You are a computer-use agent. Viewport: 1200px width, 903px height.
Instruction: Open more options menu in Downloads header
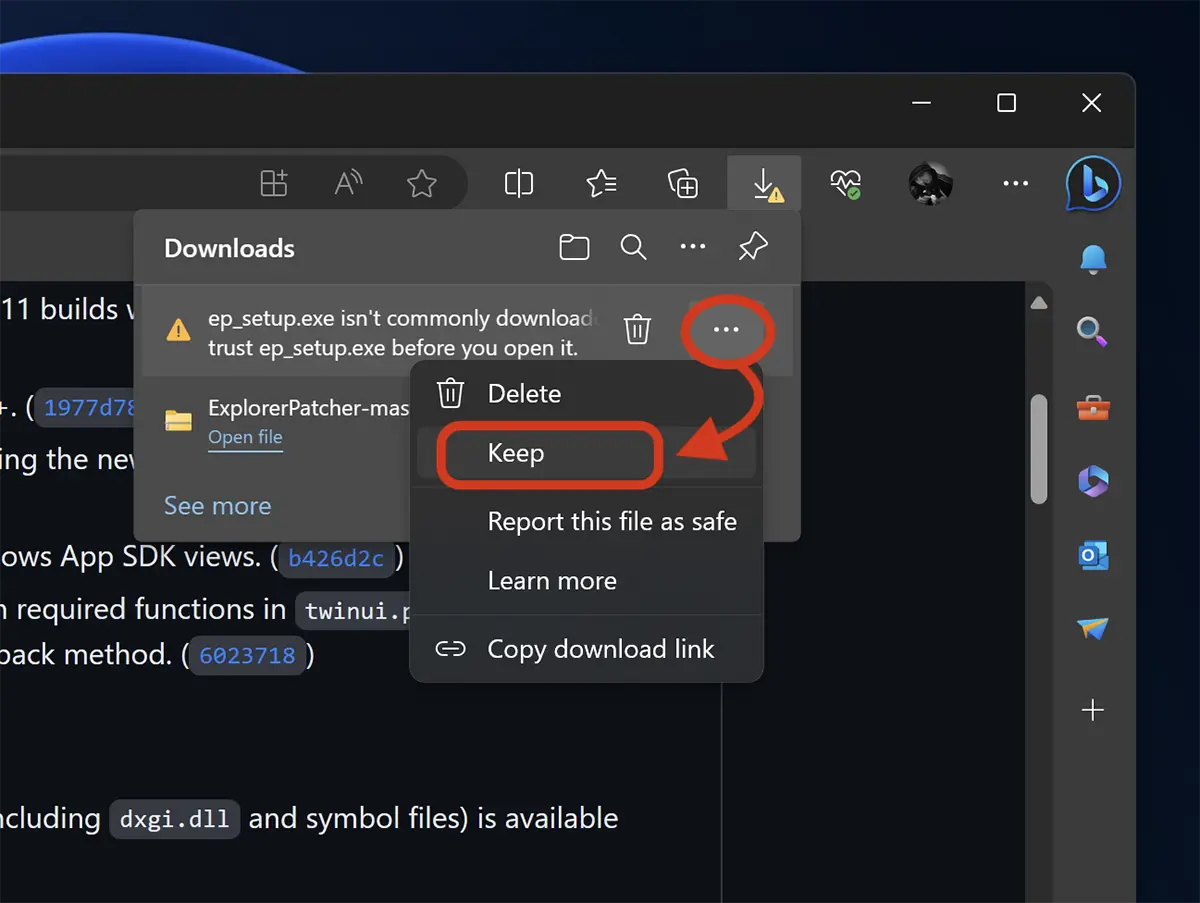[x=693, y=247]
